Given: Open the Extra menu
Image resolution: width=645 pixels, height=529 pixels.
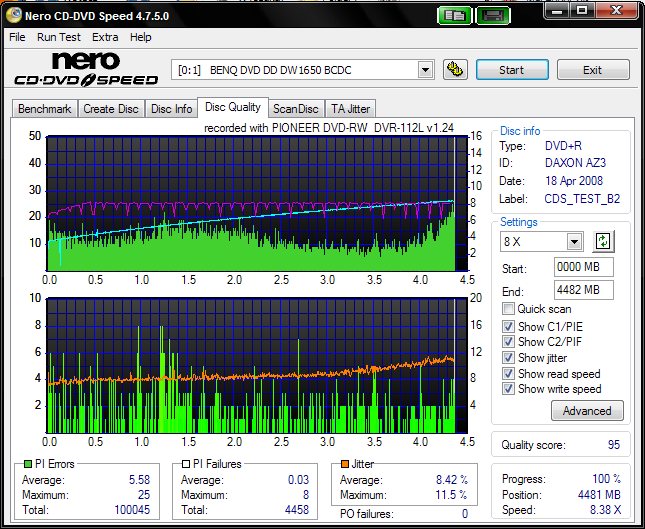Looking at the screenshot, I should (x=105, y=37).
